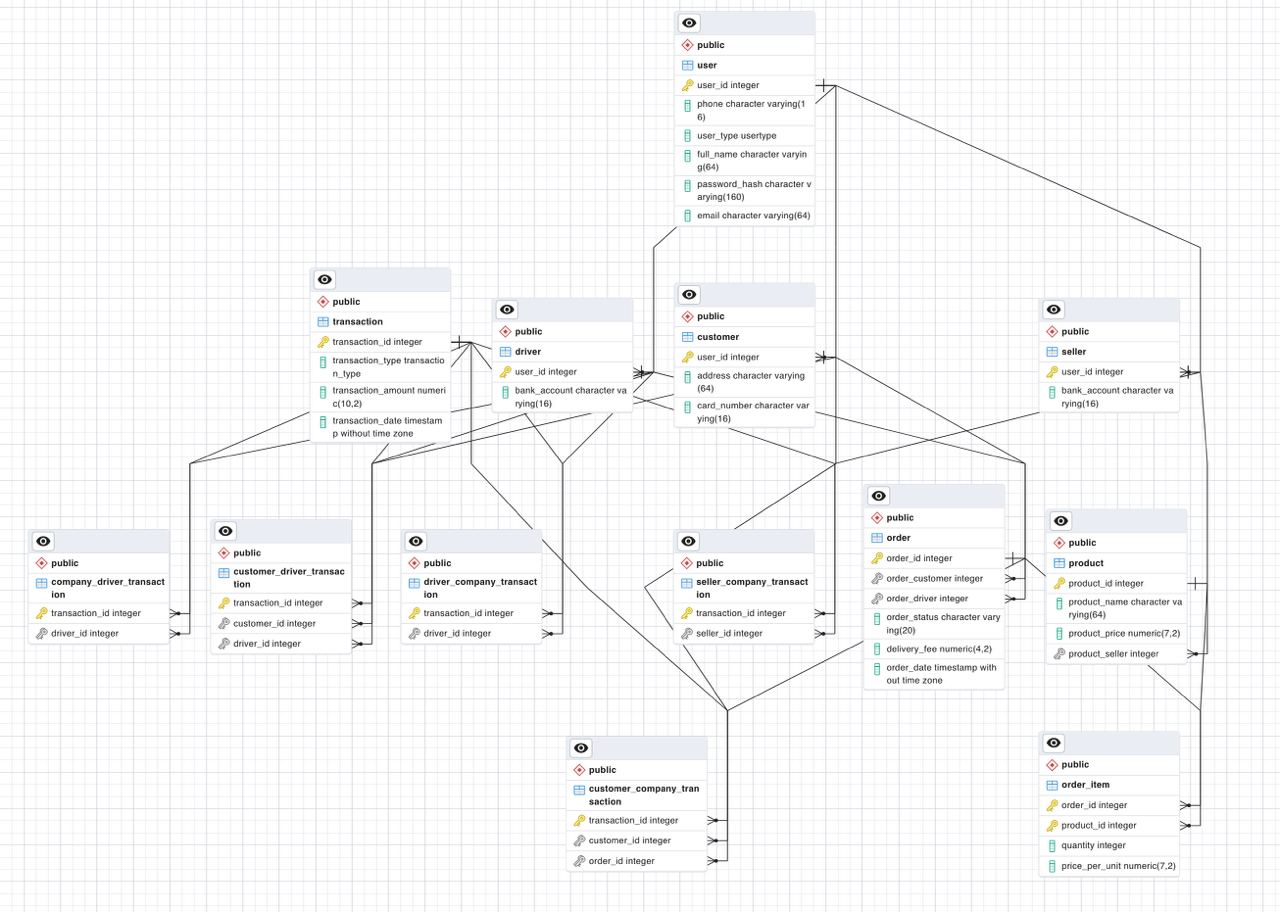The height and width of the screenshot is (912, 1280).
Task: Select the seller_company_transaction table title
Action: (753, 588)
